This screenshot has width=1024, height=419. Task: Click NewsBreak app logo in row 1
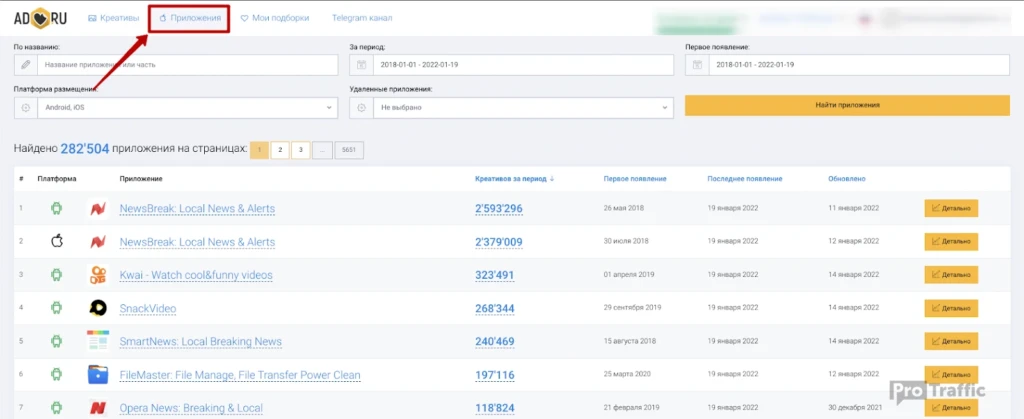click(98, 209)
